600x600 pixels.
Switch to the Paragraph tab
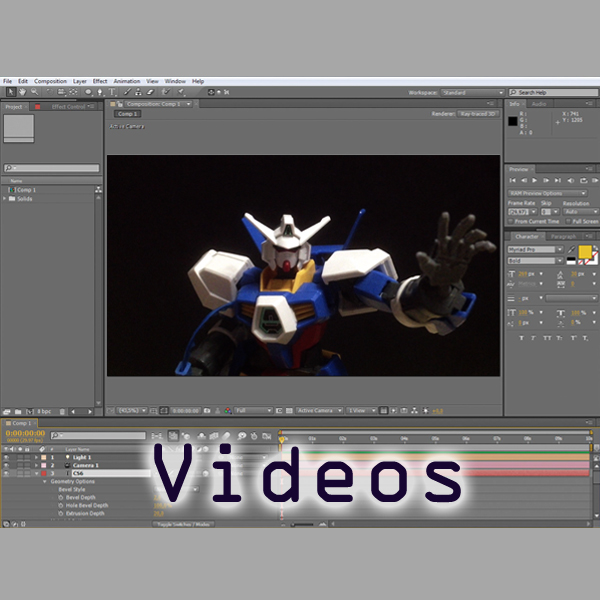563,236
